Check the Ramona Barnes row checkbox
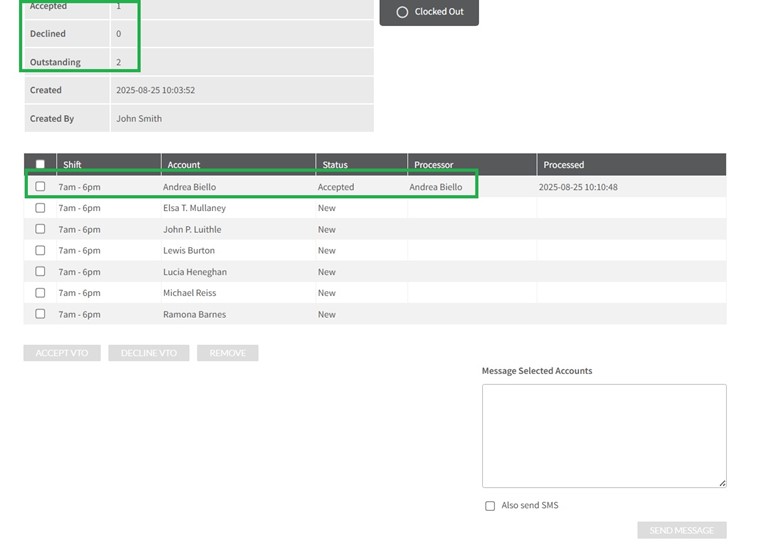 click(40, 314)
